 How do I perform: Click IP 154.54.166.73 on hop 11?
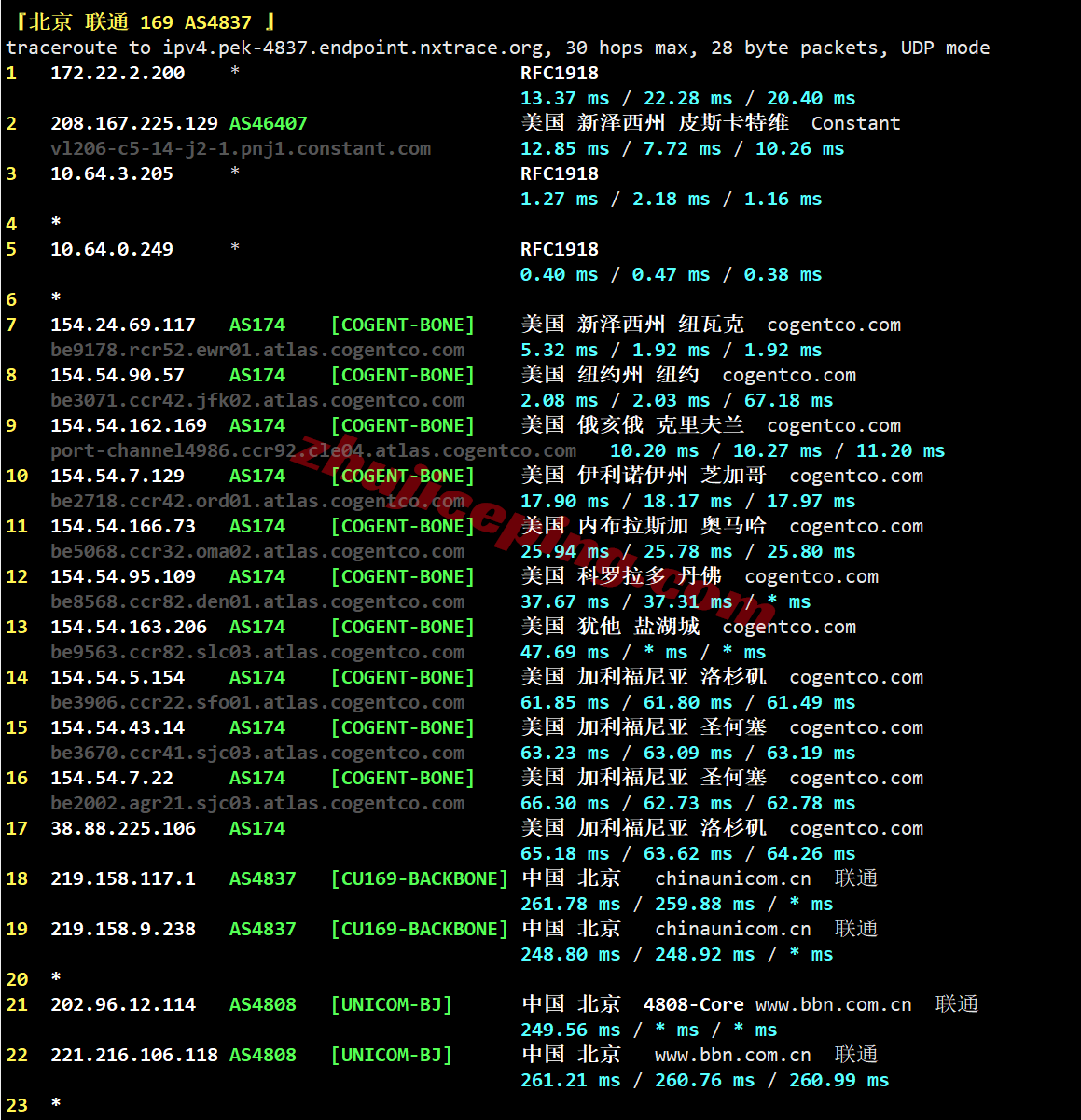[123, 526]
